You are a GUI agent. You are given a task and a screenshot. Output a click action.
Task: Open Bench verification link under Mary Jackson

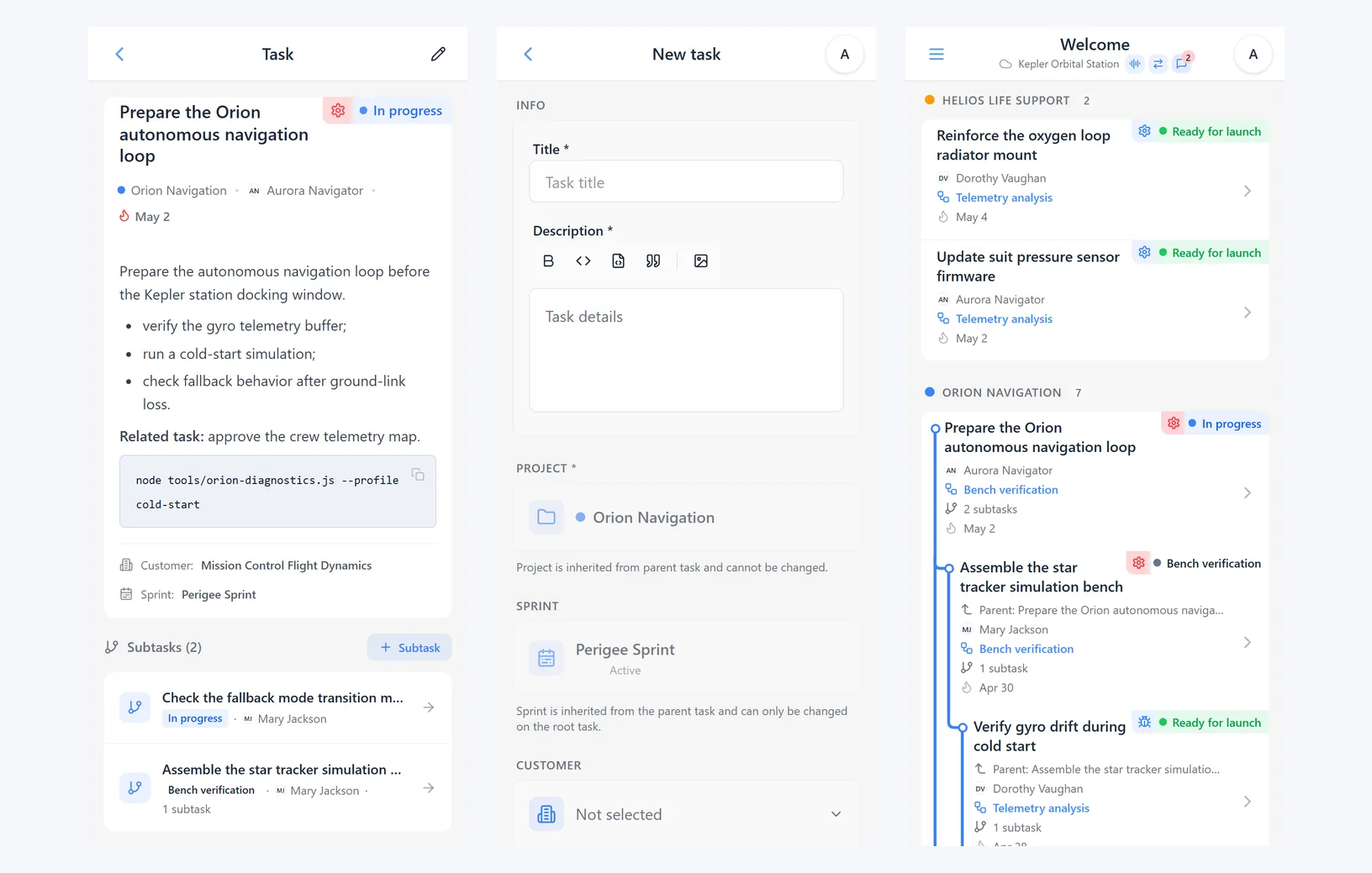[x=1026, y=649]
